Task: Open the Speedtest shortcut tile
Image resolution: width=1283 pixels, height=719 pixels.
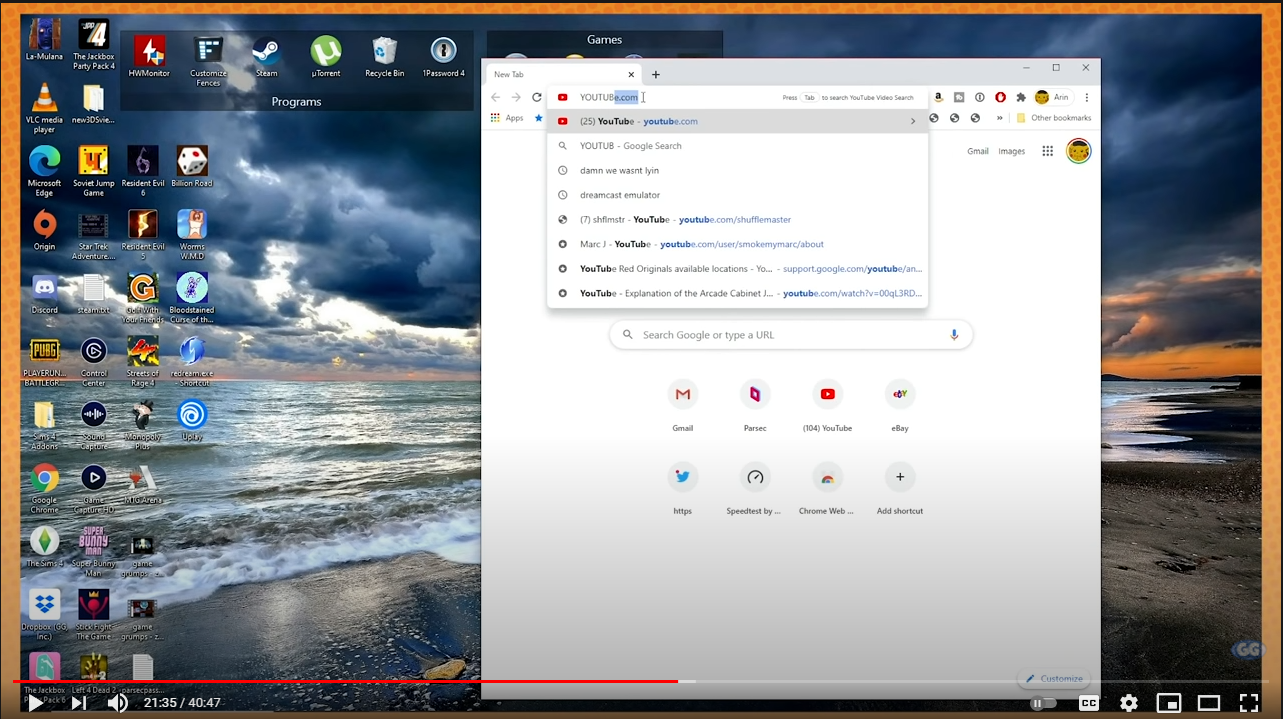Action: (755, 489)
